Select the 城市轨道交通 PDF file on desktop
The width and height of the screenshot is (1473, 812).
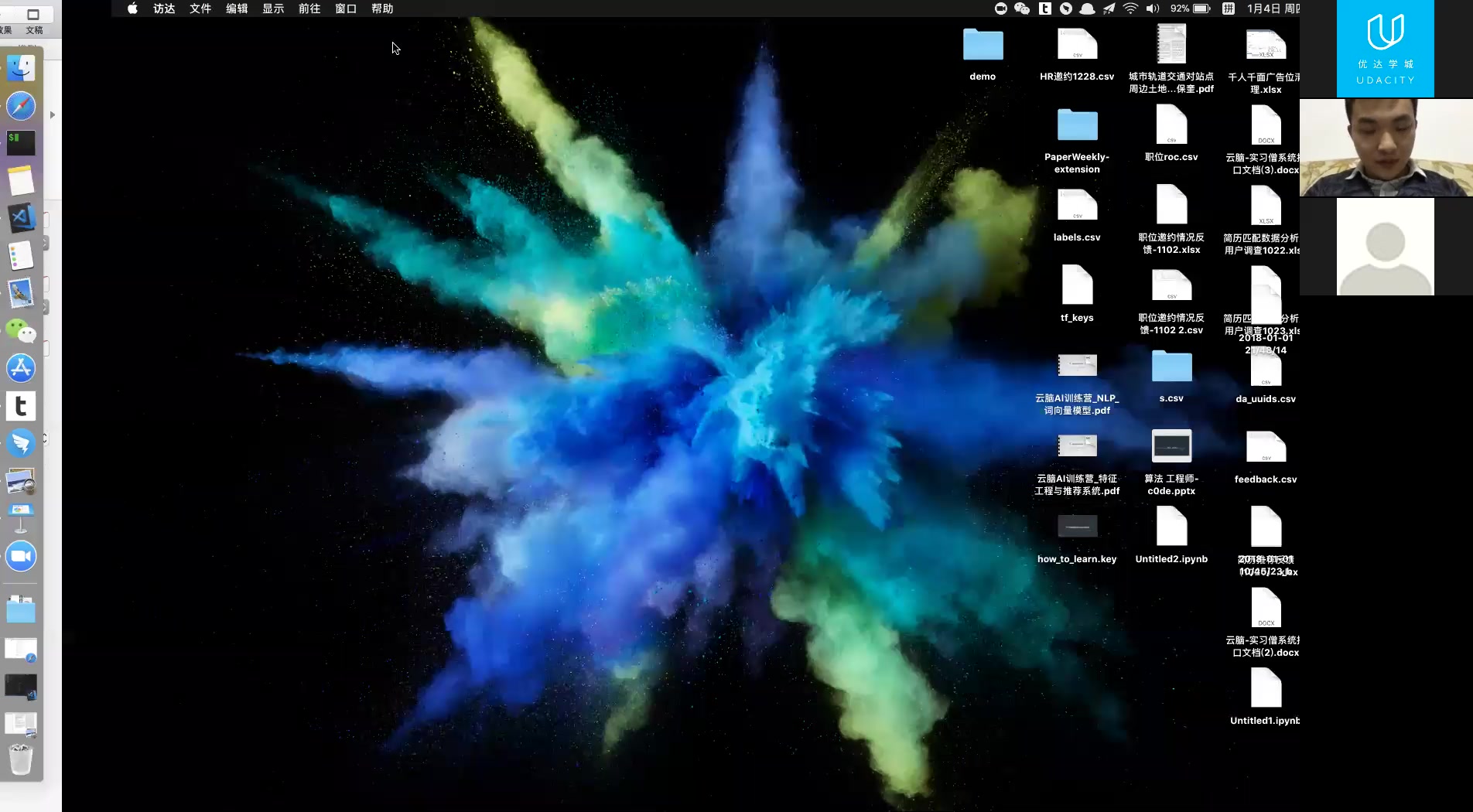pos(1171,43)
